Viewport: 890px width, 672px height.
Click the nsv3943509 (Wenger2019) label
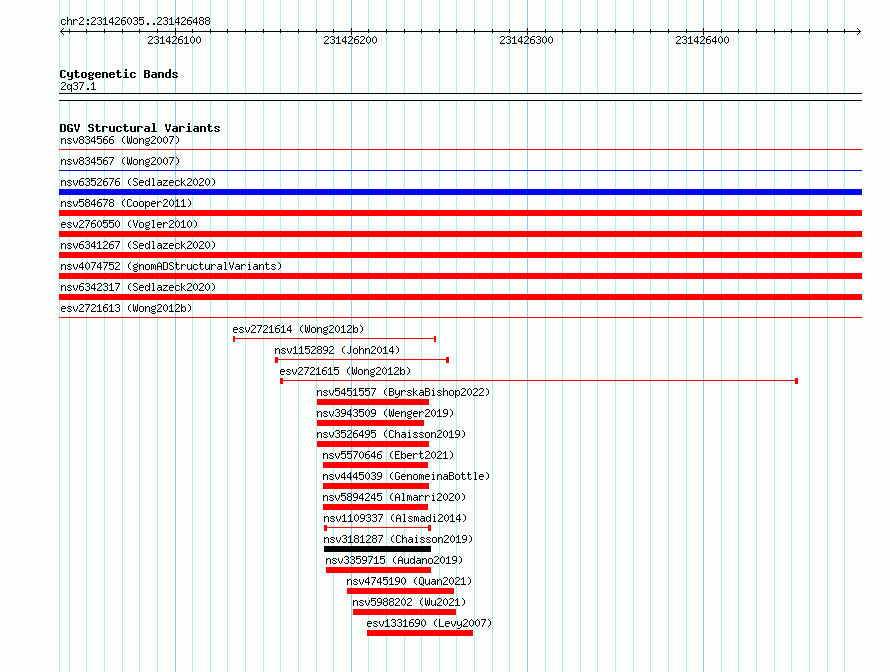pos(385,413)
